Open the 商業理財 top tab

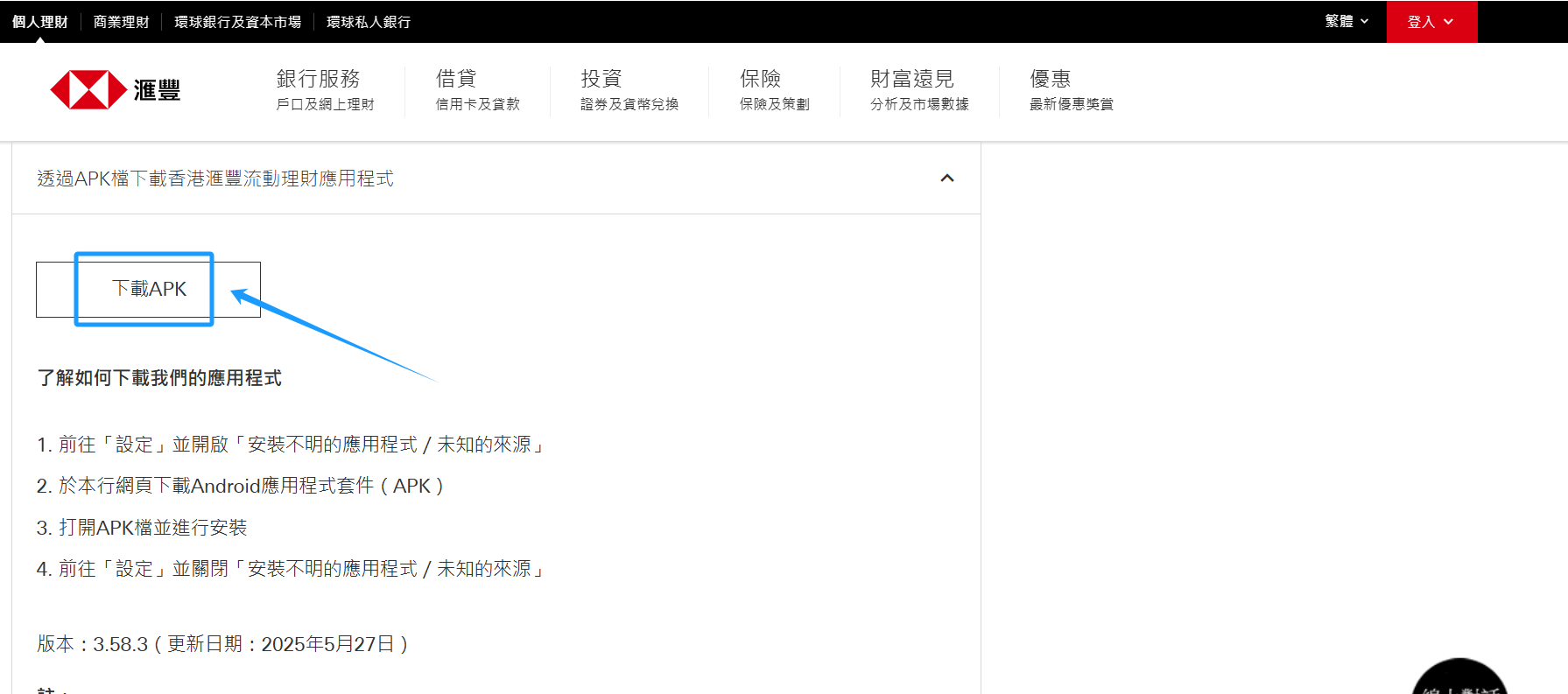click(121, 22)
